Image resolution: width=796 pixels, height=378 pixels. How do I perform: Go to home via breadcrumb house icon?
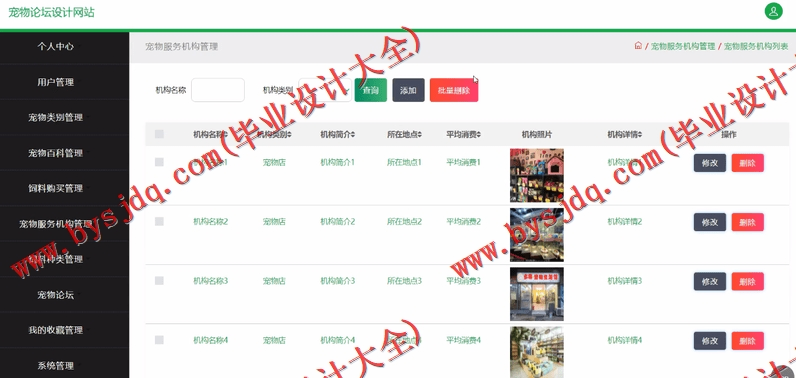638,46
